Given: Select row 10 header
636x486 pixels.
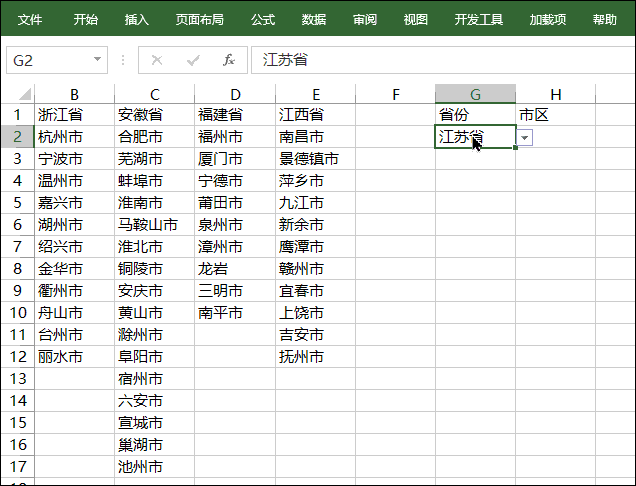Looking at the screenshot, I should point(17,313).
